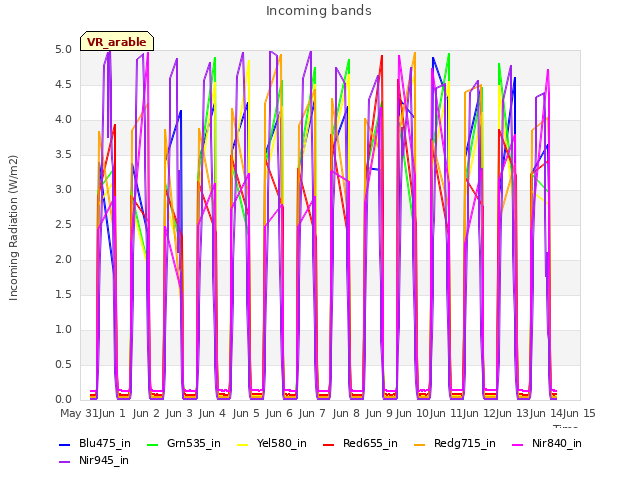Click the Jun 5 x-axis date label
Image resolution: width=640 pixels, height=480 pixels.
246,413
